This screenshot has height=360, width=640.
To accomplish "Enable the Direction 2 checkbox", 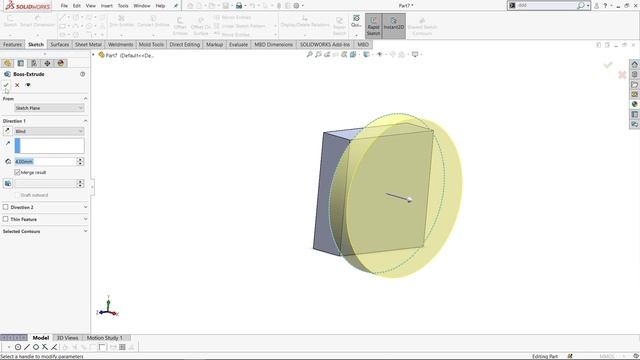I will click(6, 207).
